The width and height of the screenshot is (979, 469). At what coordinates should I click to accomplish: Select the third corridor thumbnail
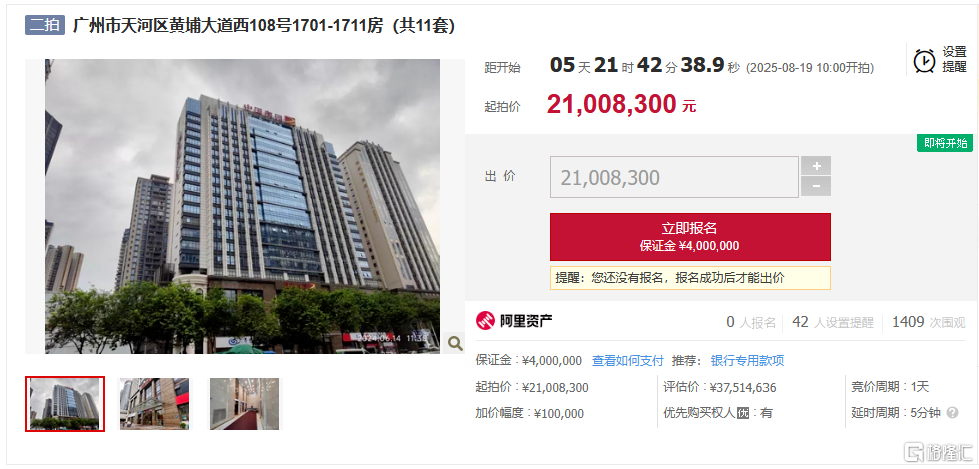244,403
